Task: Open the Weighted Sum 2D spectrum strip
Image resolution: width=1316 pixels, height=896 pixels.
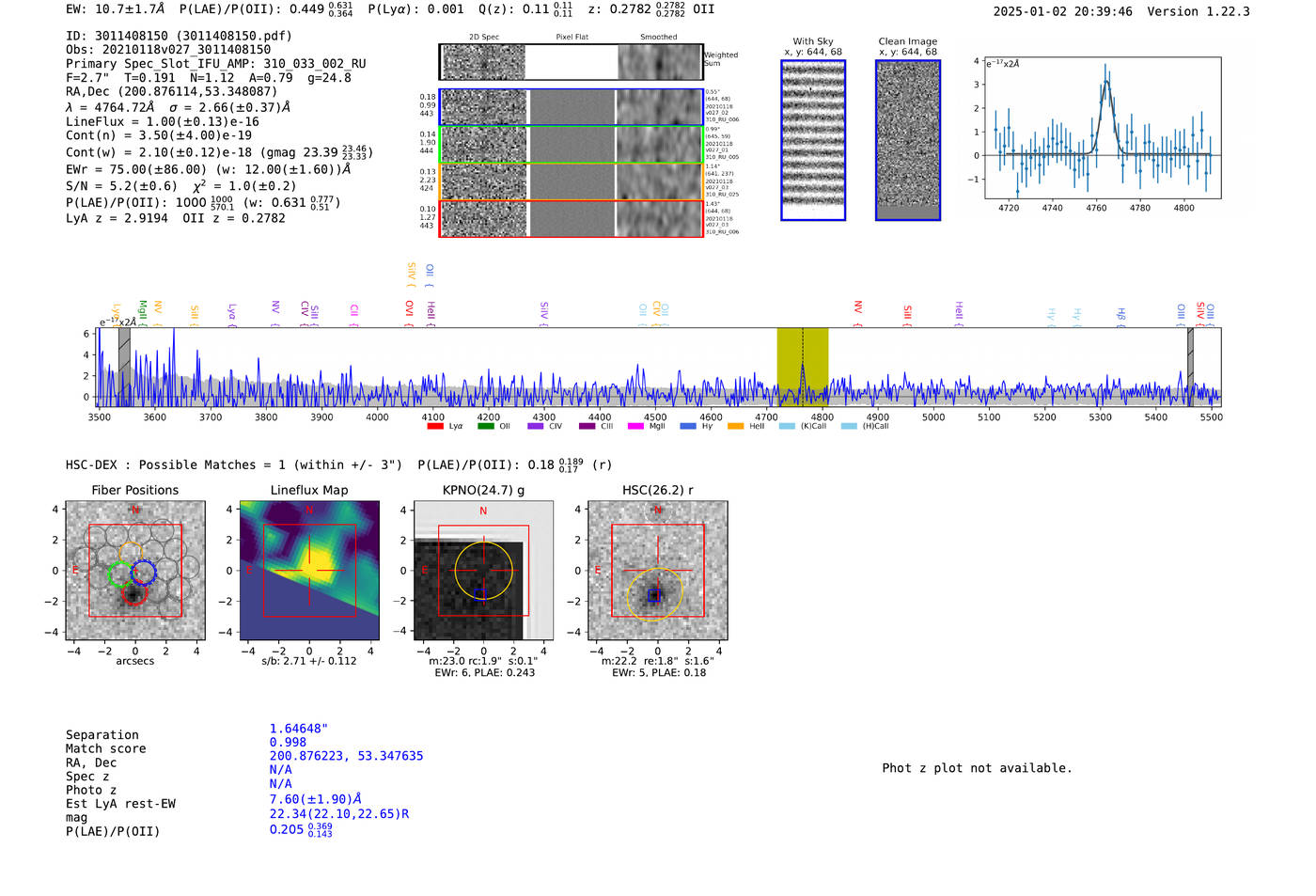Action: coord(571,62)
